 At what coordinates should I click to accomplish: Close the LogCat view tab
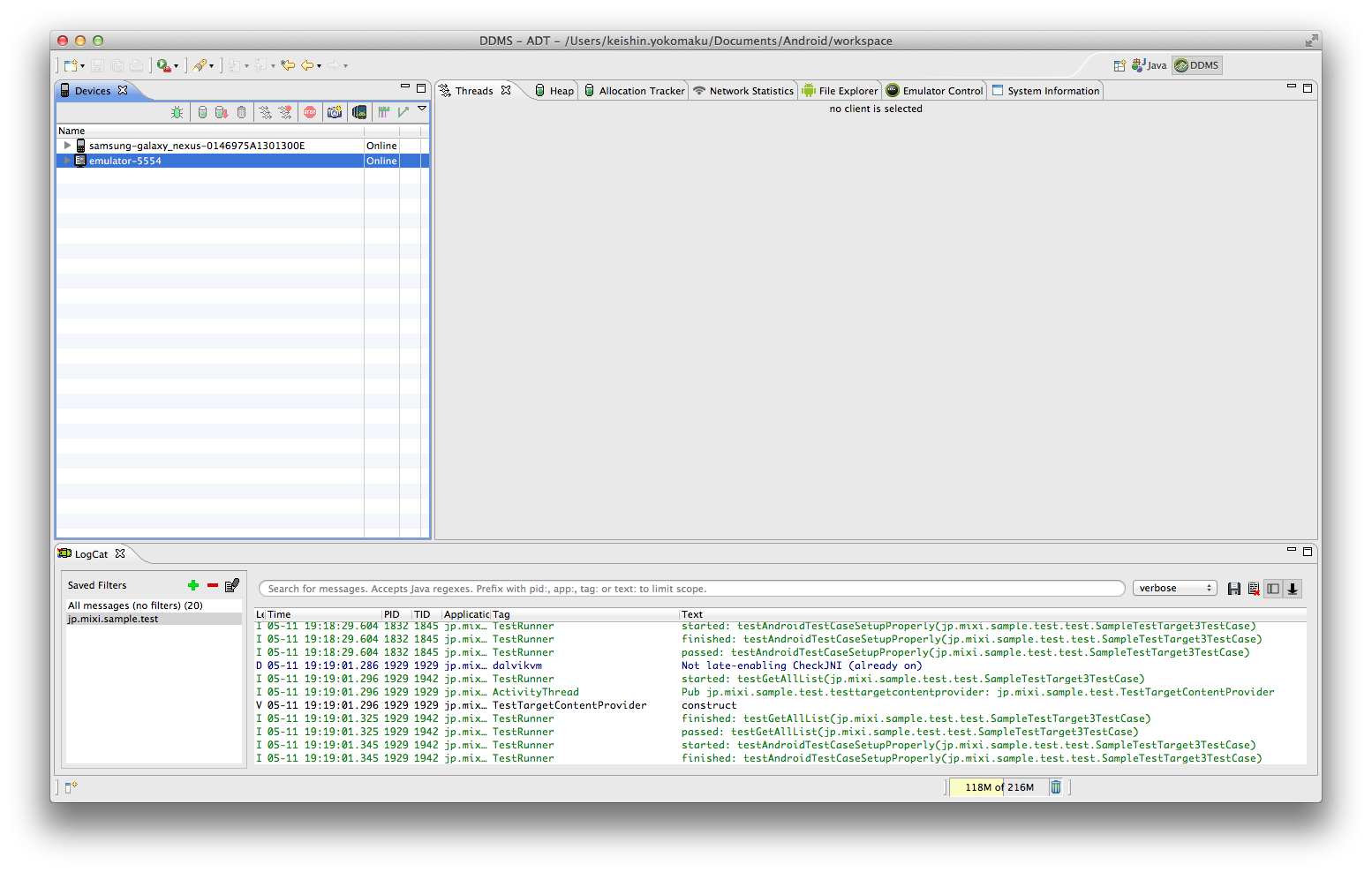tap(120, 553)
